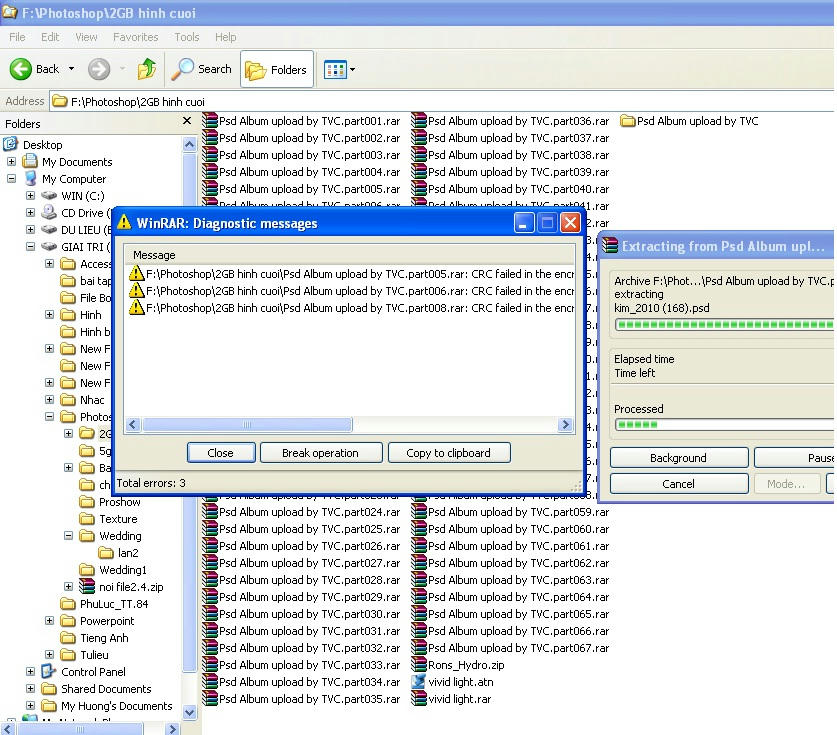Select the vivid light.rar archive icon

coord(419,699)
